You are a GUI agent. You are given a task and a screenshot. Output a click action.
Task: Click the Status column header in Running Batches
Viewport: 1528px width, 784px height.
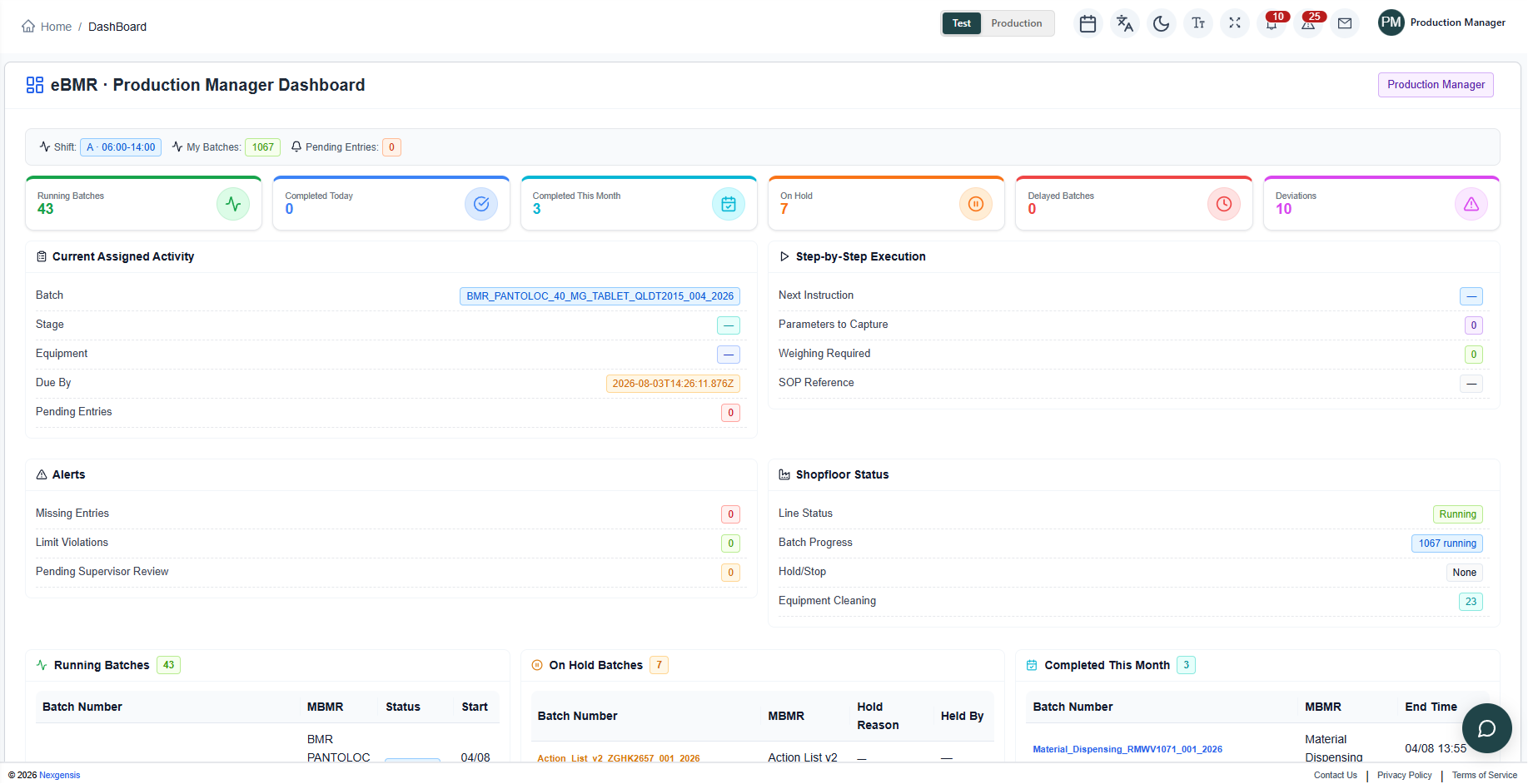[x=403, y=707]
